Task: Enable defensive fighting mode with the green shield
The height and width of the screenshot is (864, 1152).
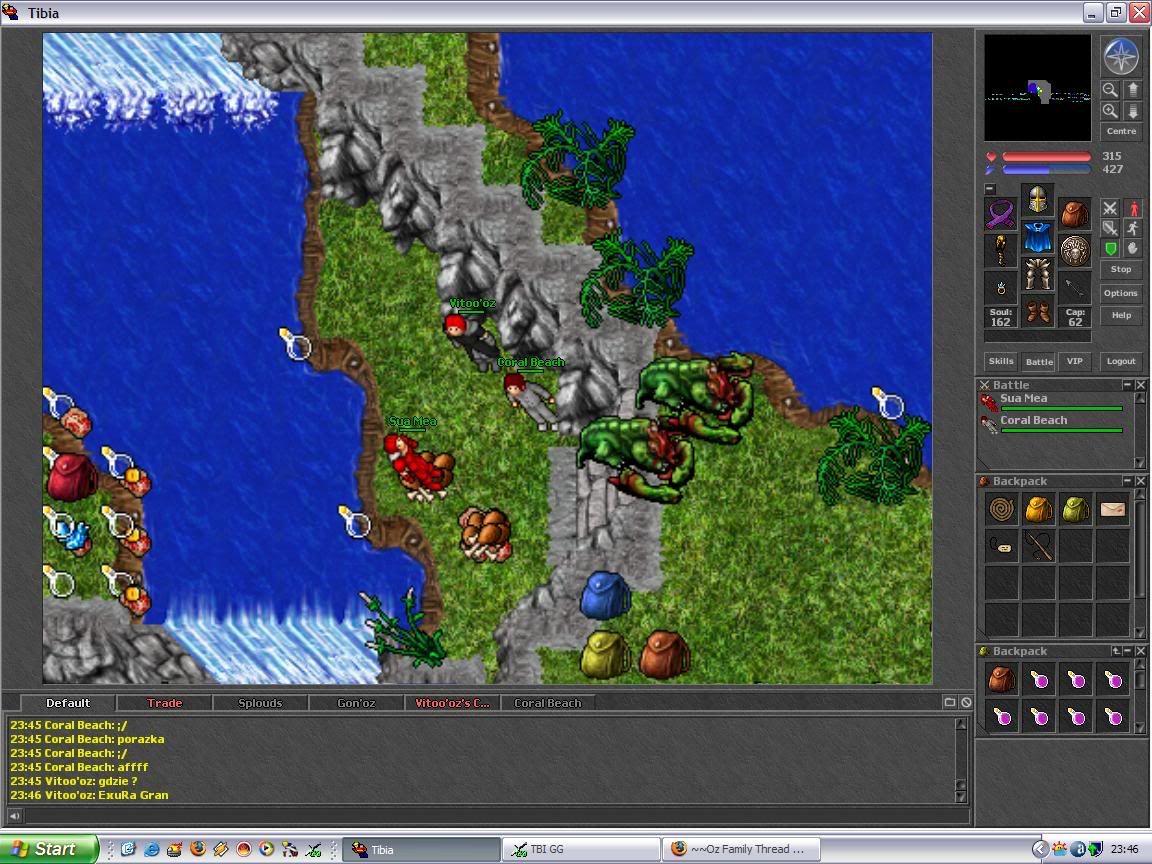Action: pos(1110,248)
